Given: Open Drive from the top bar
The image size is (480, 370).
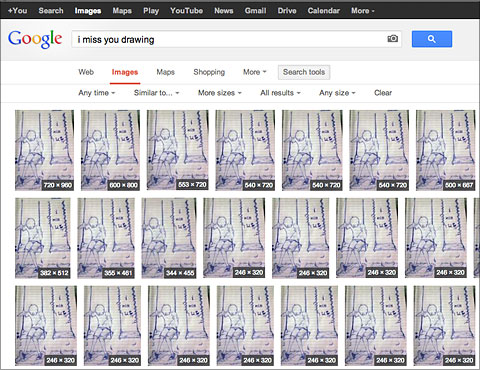Looking at the screenshot, I should coord(287,11).
